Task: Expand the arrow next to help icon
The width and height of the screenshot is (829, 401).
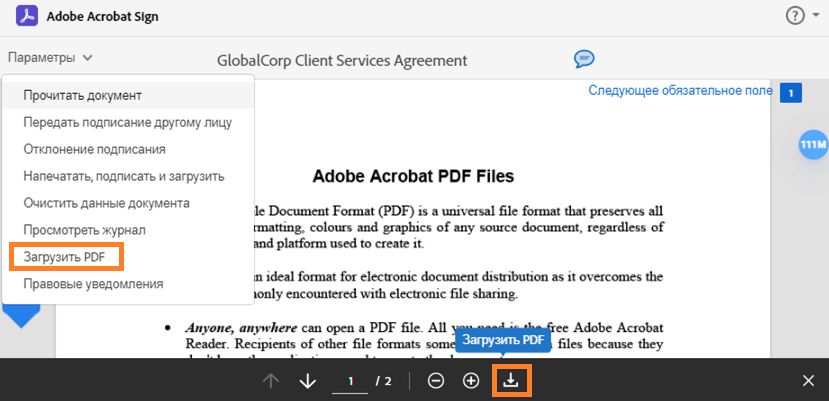Action: click(x=815, y=16)
